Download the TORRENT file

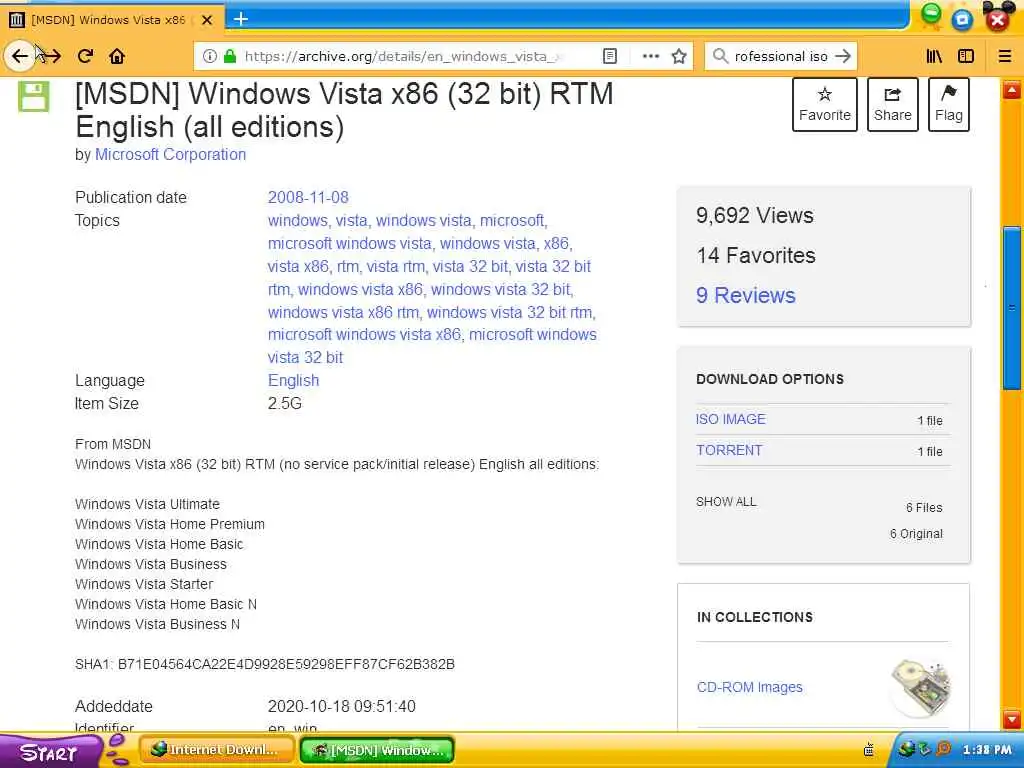pyautogui.click(x=729, y=450)
